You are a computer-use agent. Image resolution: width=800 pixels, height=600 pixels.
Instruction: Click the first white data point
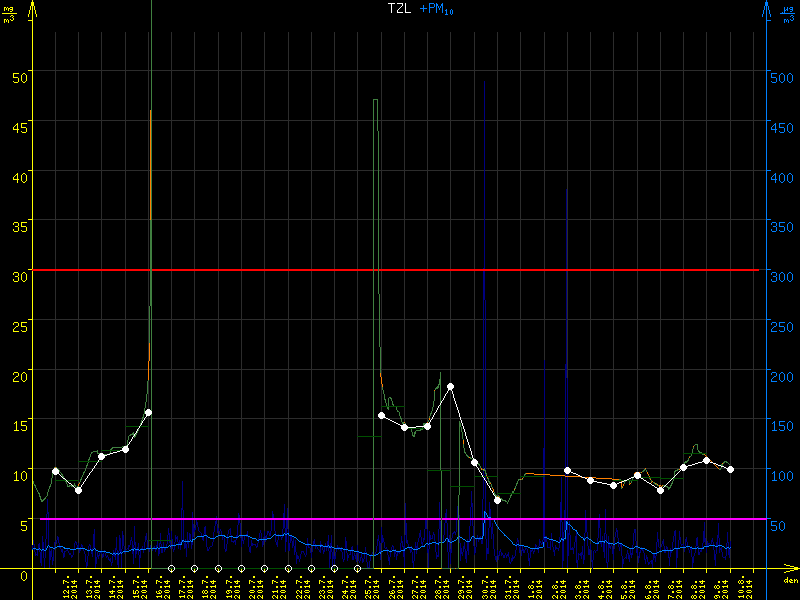tap(55, 471)
